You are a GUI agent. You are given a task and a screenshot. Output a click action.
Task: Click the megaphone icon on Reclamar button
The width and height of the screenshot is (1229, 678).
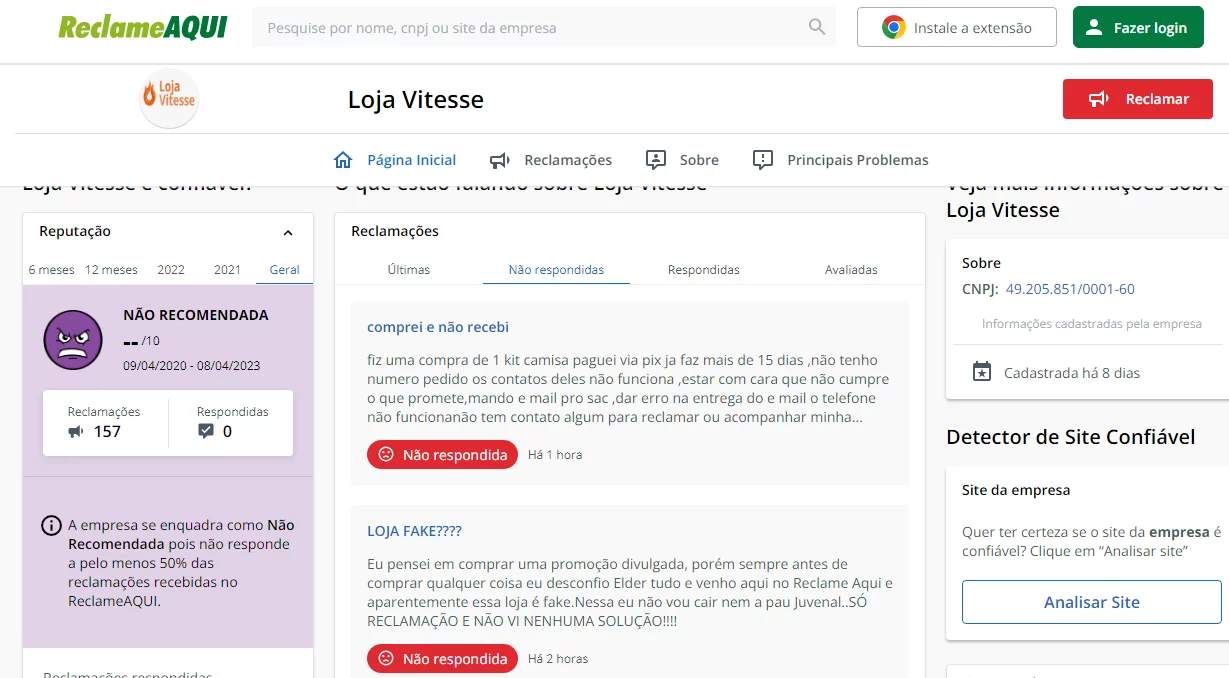(1099, 99)
